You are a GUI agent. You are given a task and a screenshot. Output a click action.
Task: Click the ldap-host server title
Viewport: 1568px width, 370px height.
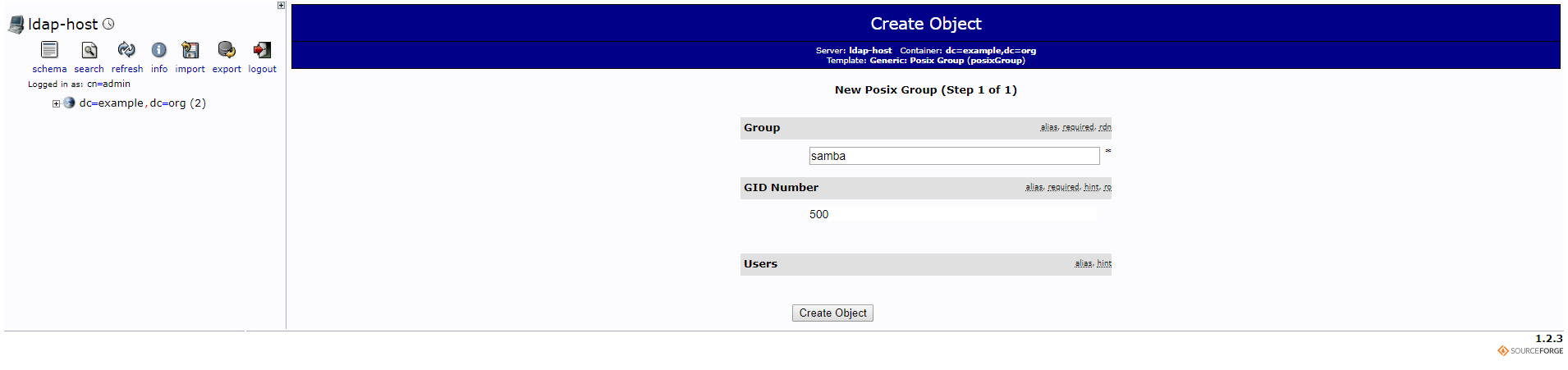click(62, 25)
